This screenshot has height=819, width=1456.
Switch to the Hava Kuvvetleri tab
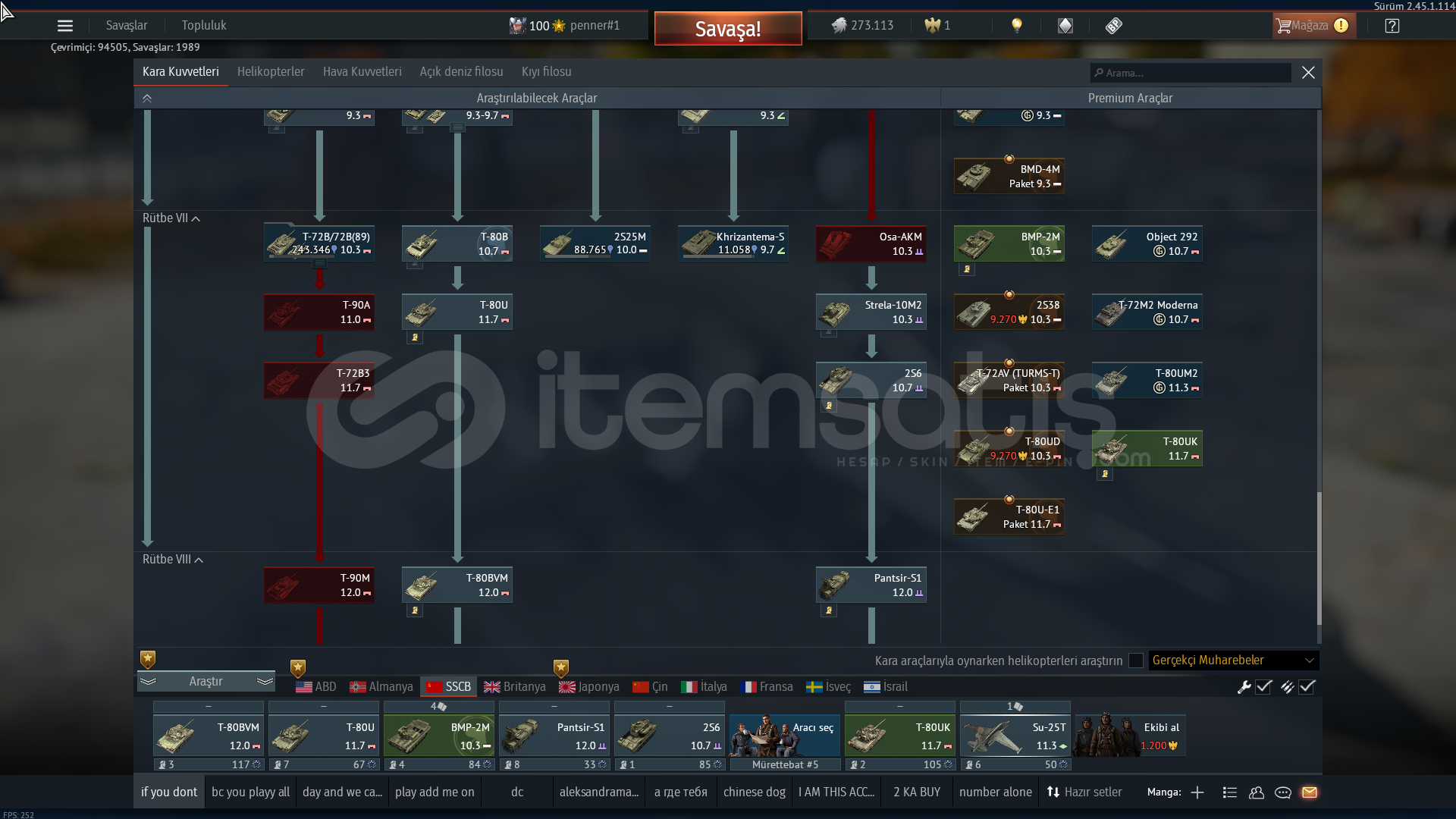pyautogui.click(x=362, y=71)
